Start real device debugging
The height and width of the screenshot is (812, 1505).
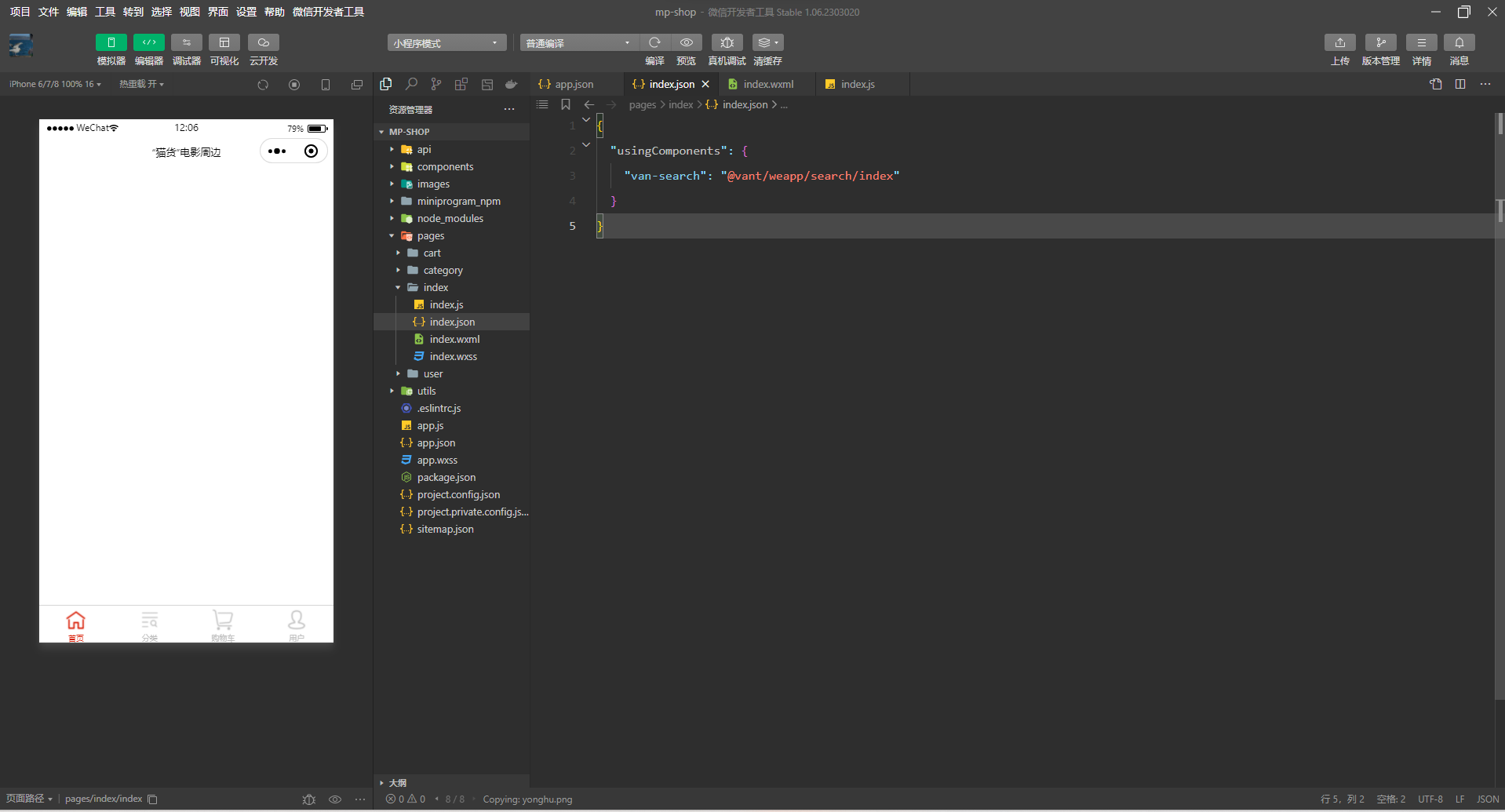[x=727, y=42]
